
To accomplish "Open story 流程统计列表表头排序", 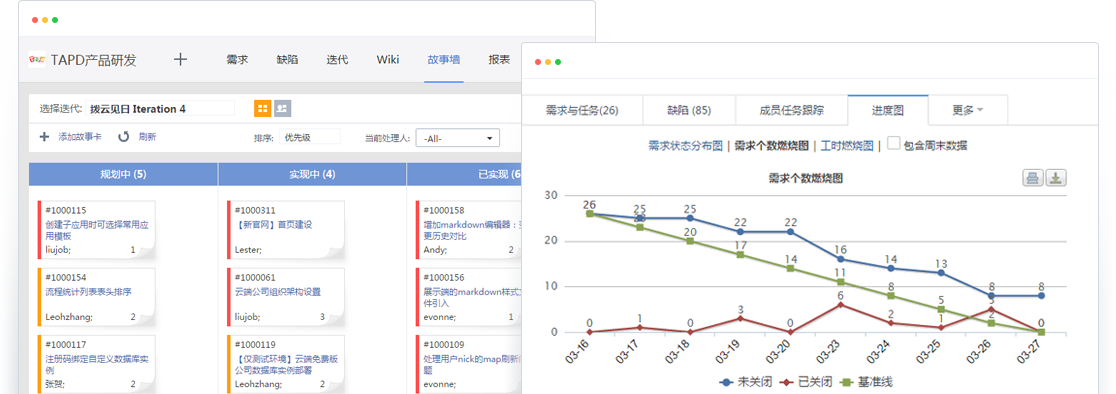I will click(x=88, y=292).
